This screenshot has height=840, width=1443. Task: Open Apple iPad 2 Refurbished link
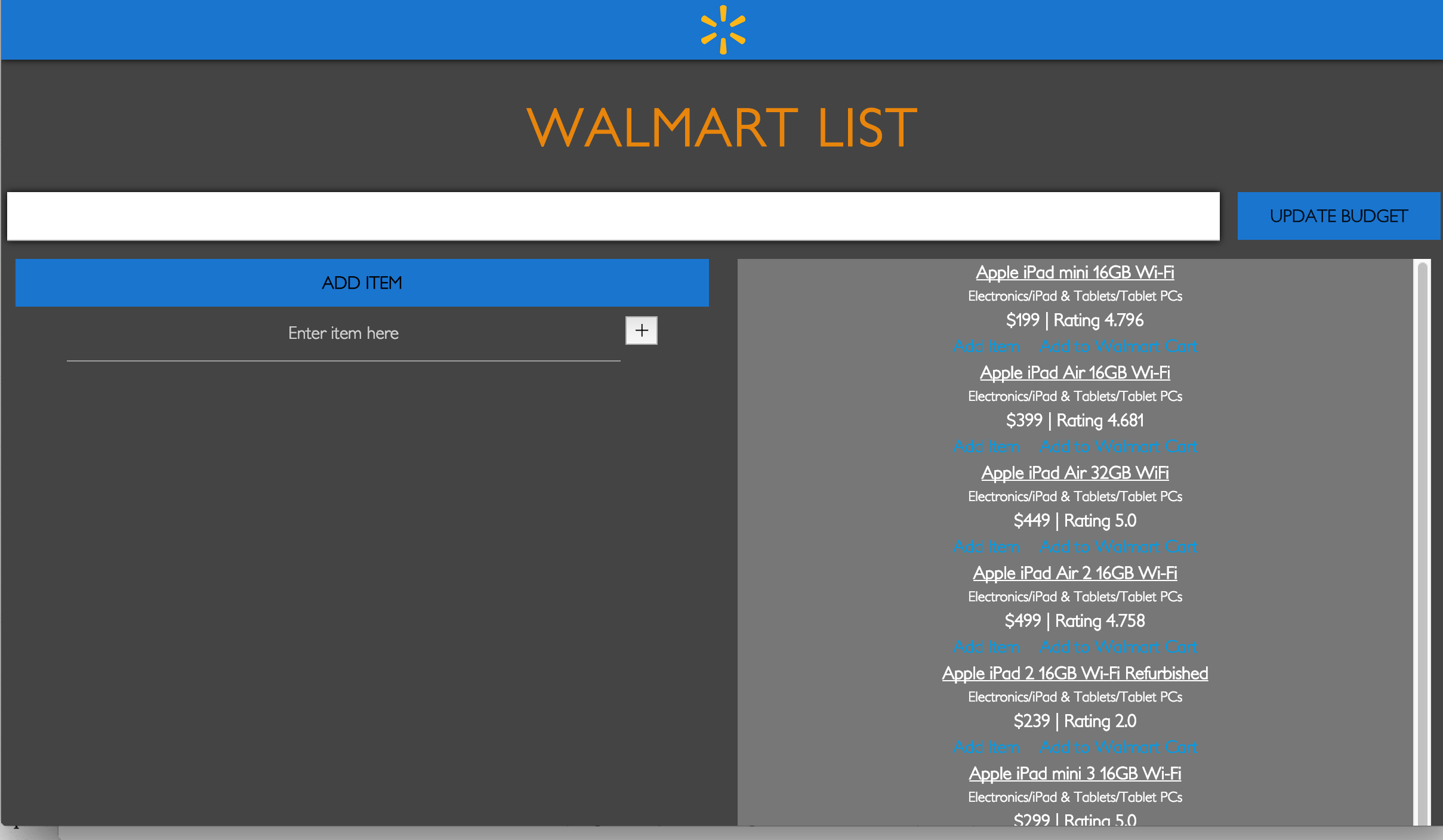tap(1074, 674)
